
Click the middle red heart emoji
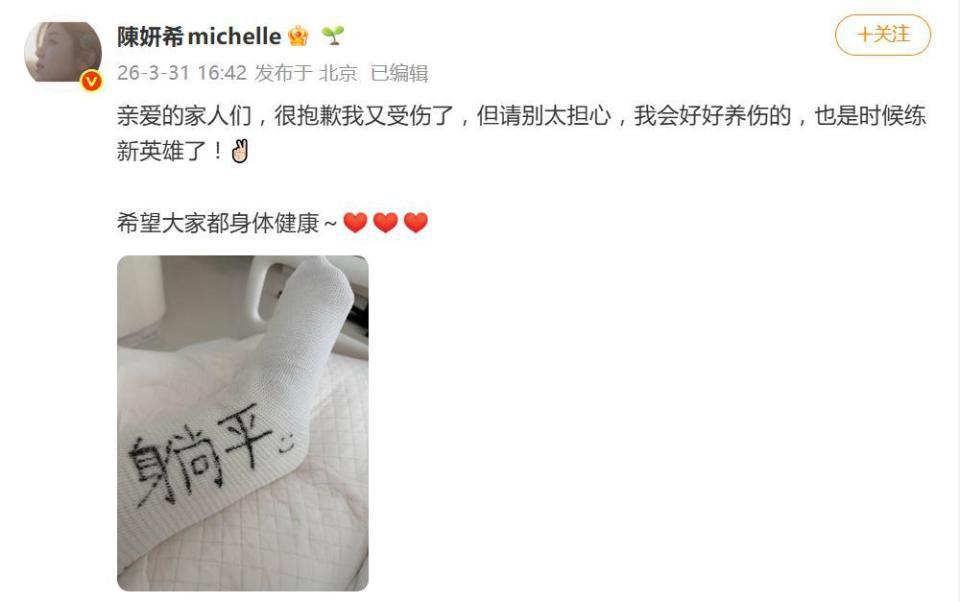386,222
